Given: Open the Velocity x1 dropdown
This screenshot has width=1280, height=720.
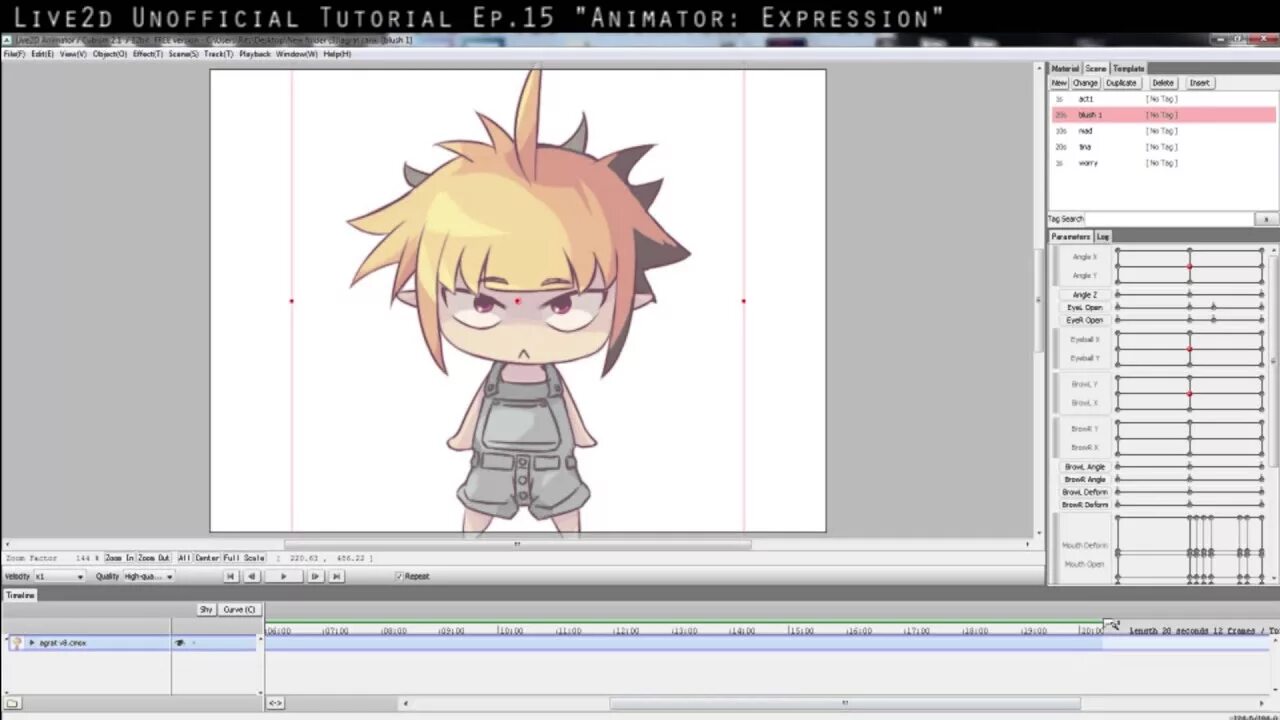Looking at the screenshot, I should (x=59, y=576).
